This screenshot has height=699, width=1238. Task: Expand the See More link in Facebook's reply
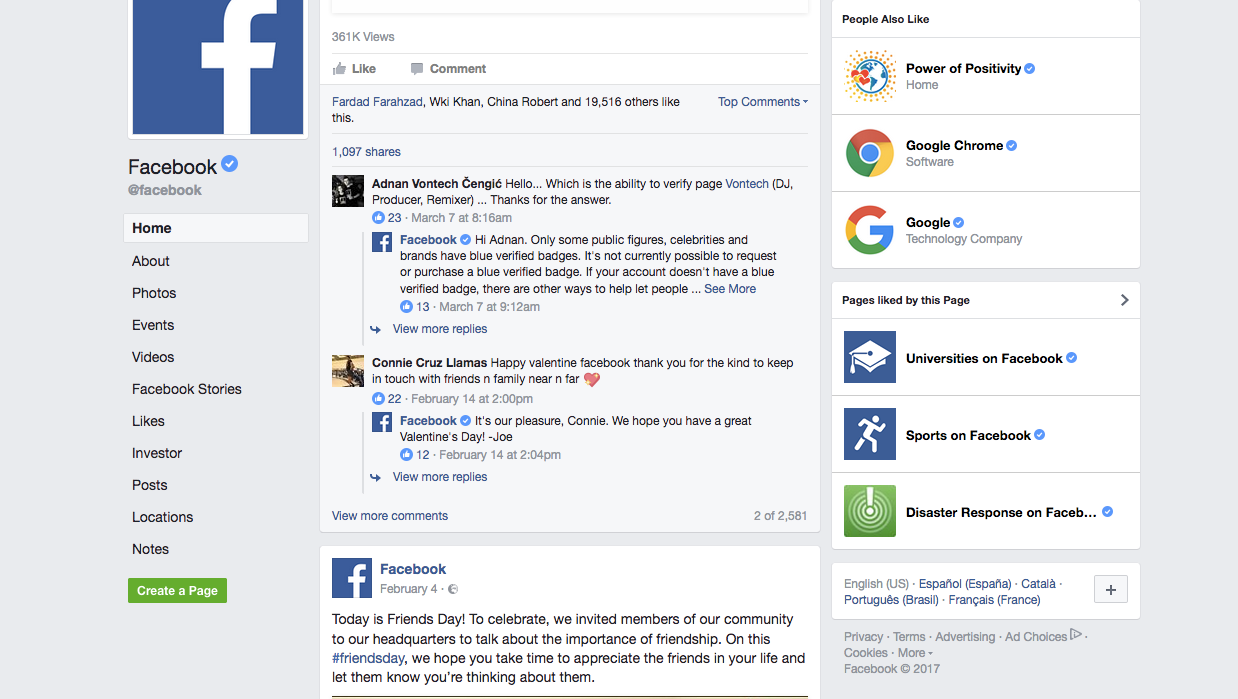[730, 289]
